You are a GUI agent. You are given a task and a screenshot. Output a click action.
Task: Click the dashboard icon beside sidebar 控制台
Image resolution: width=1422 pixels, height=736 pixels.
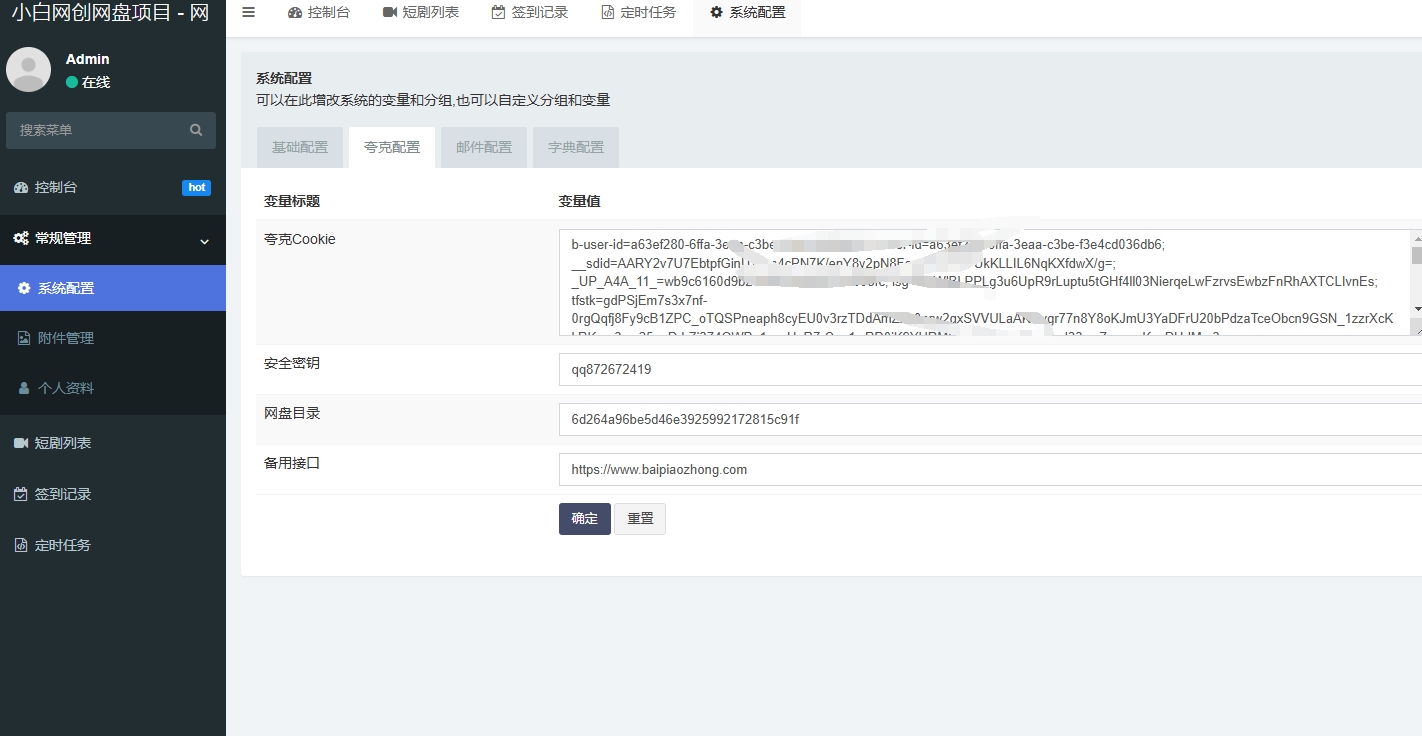20,187
